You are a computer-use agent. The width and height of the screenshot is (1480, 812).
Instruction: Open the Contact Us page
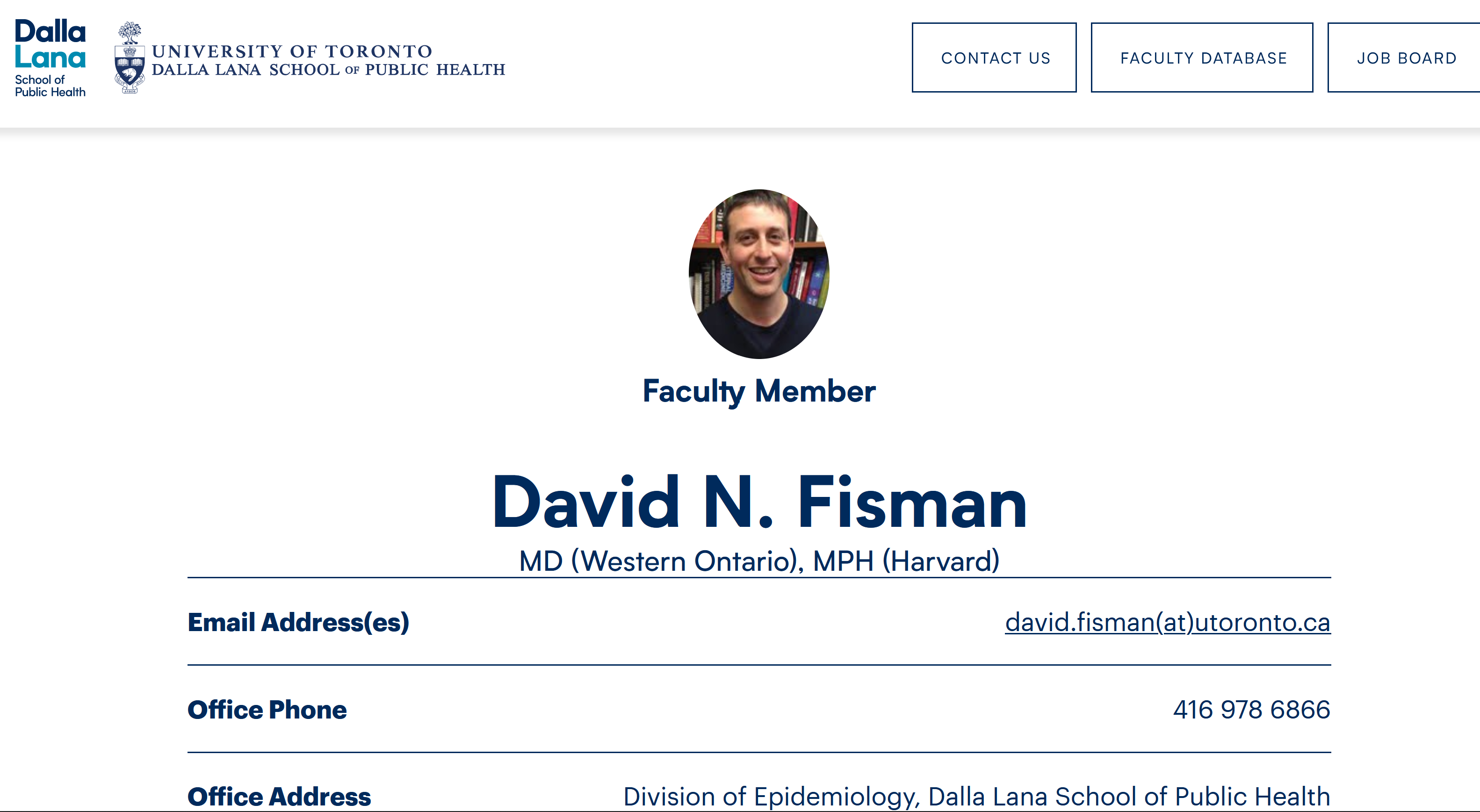[994, 57]
